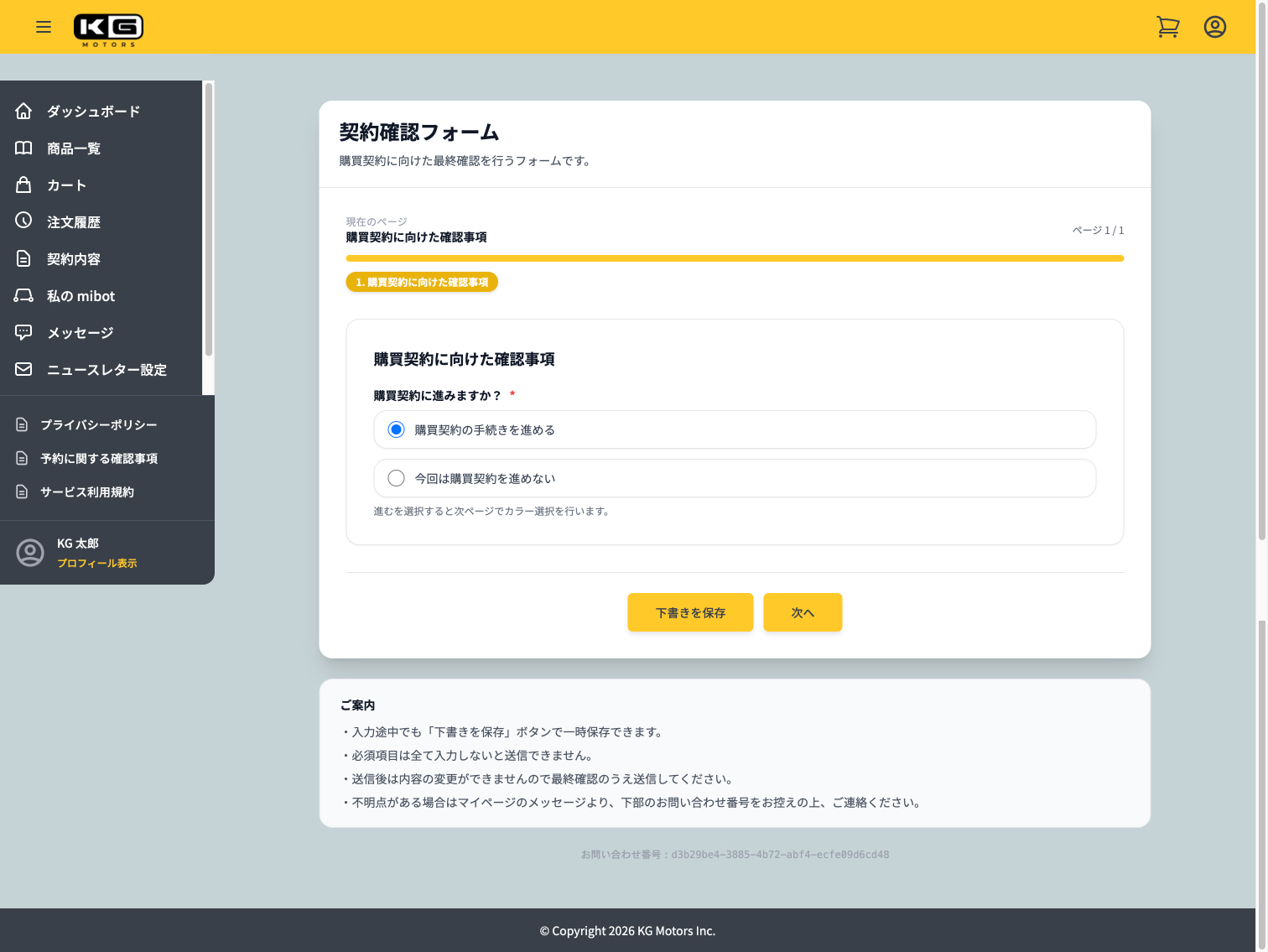Viewport: 1268px width, 952px height.
Task: Click the yellow form progress bar
Action: 735,258
